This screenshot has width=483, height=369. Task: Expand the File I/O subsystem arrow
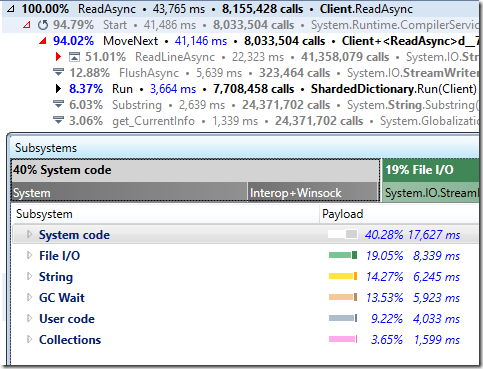tap(29, 255)
